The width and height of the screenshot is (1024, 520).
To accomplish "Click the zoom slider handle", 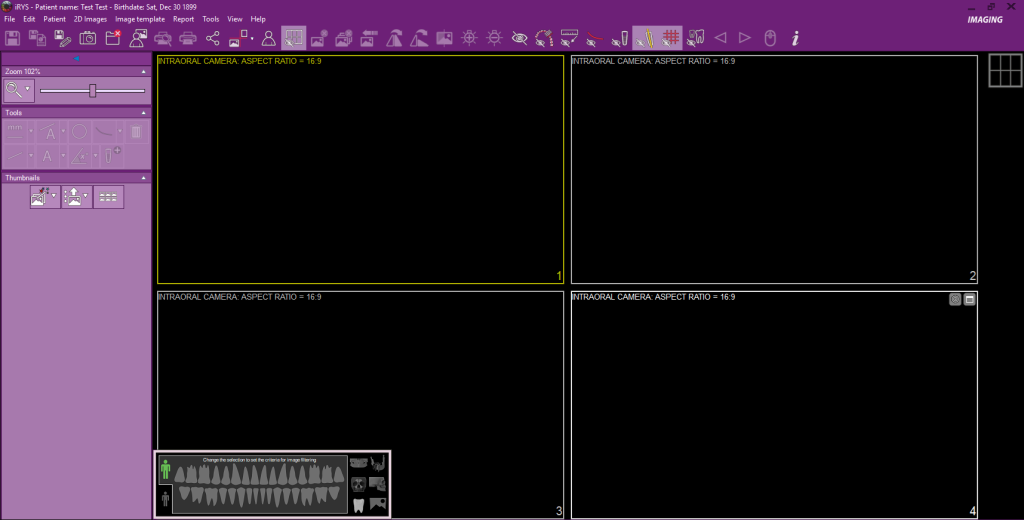I will click(93, 91).
